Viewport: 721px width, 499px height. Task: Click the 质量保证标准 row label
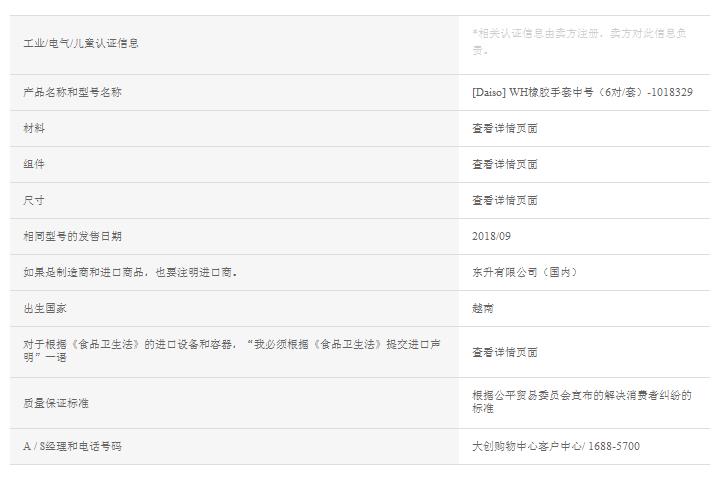(56, 402)
